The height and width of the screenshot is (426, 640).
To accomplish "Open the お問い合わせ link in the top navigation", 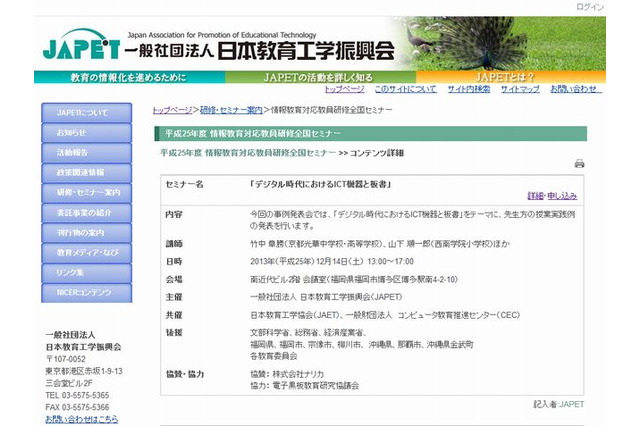I will coord(576,89).
